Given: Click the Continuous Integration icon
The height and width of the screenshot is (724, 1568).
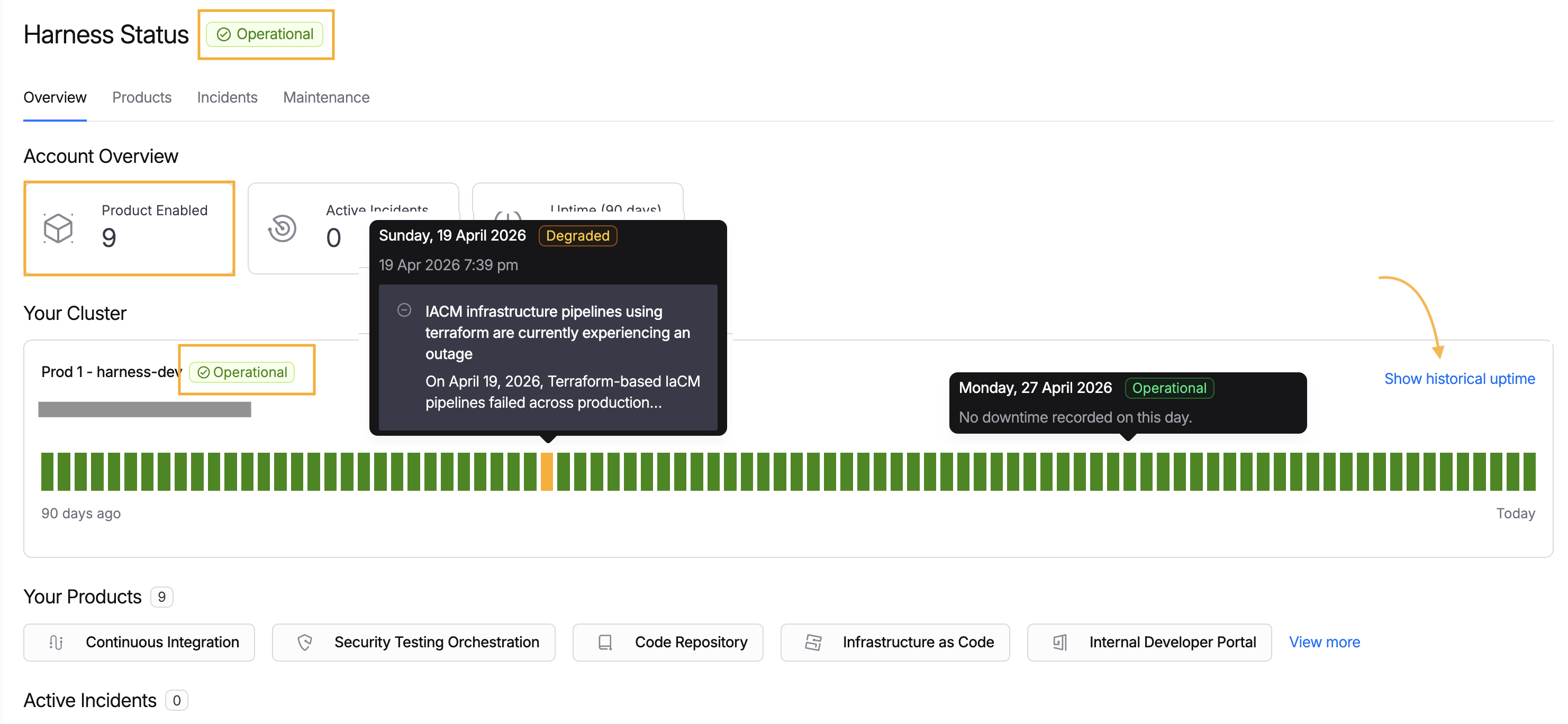Looking at the screenshot, I should [x=56, y=643].
